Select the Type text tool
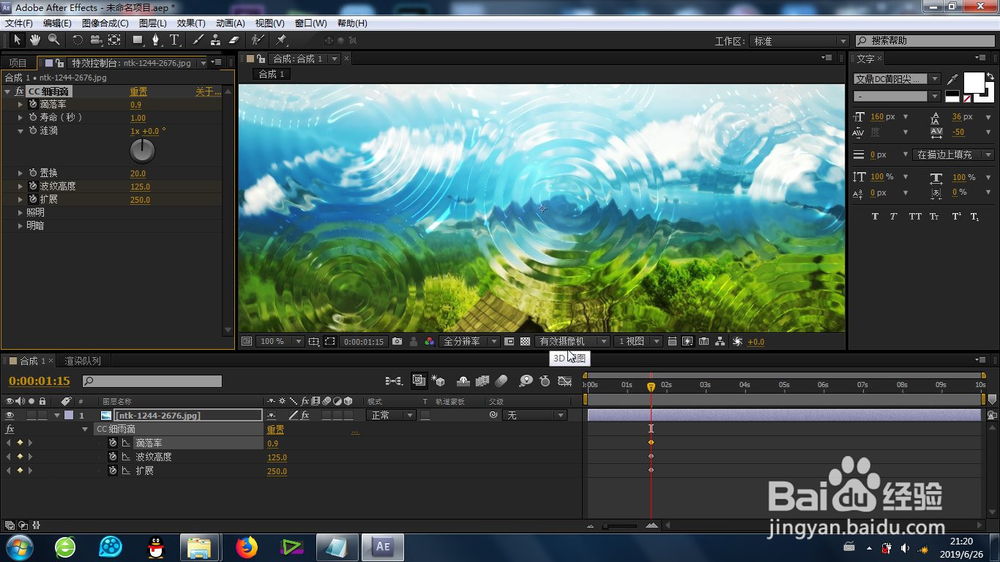This screenshot has width=1000, height=562. click(174, 40)
